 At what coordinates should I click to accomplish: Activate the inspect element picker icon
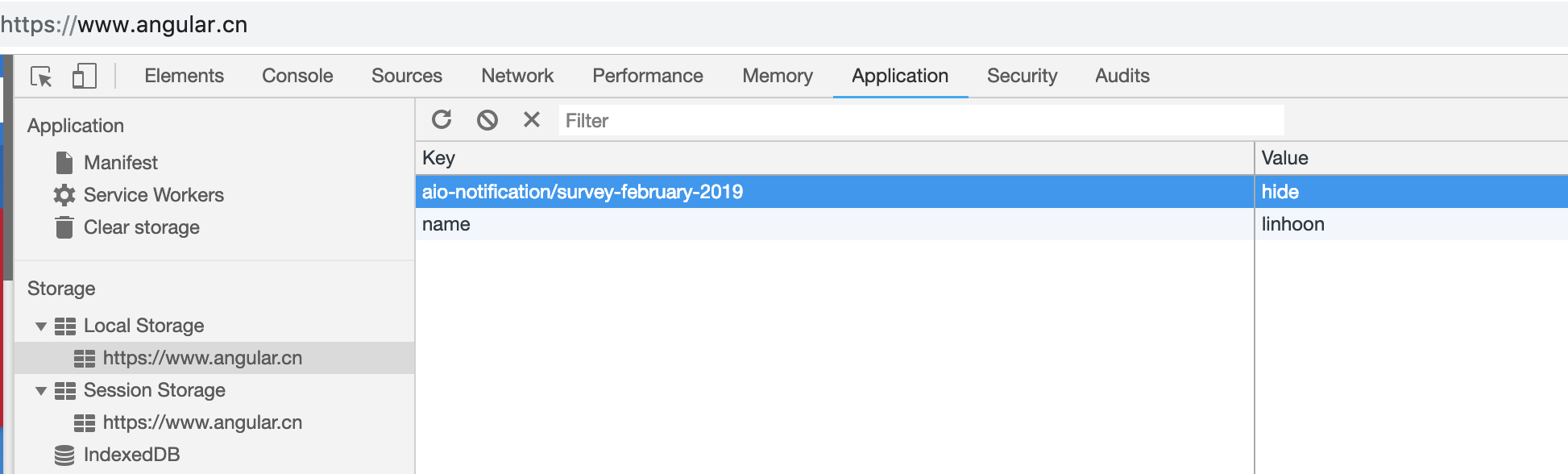[x=41, y=77]
